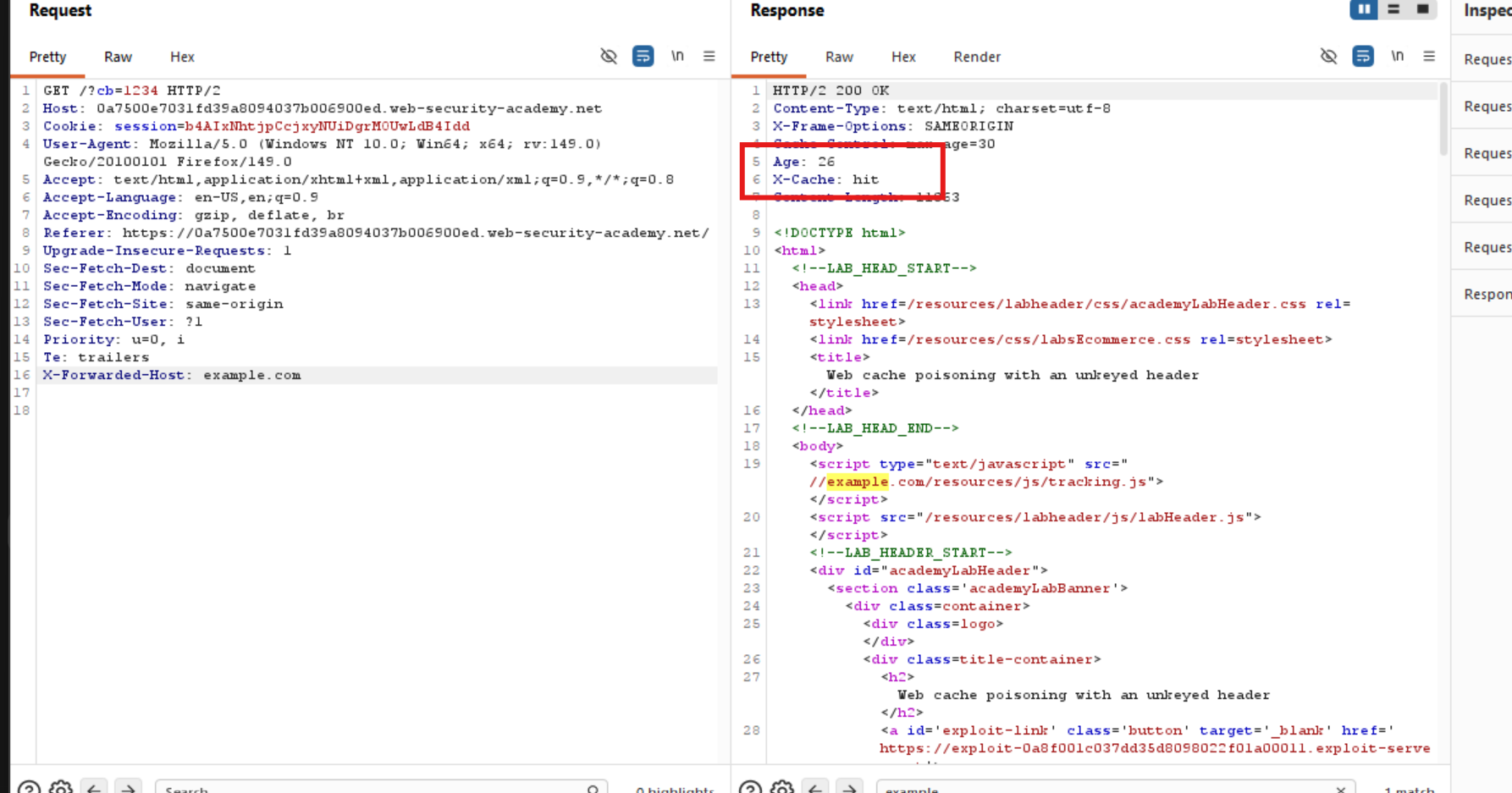Click the Response pane vertical scrollbar

(1443, 118)
